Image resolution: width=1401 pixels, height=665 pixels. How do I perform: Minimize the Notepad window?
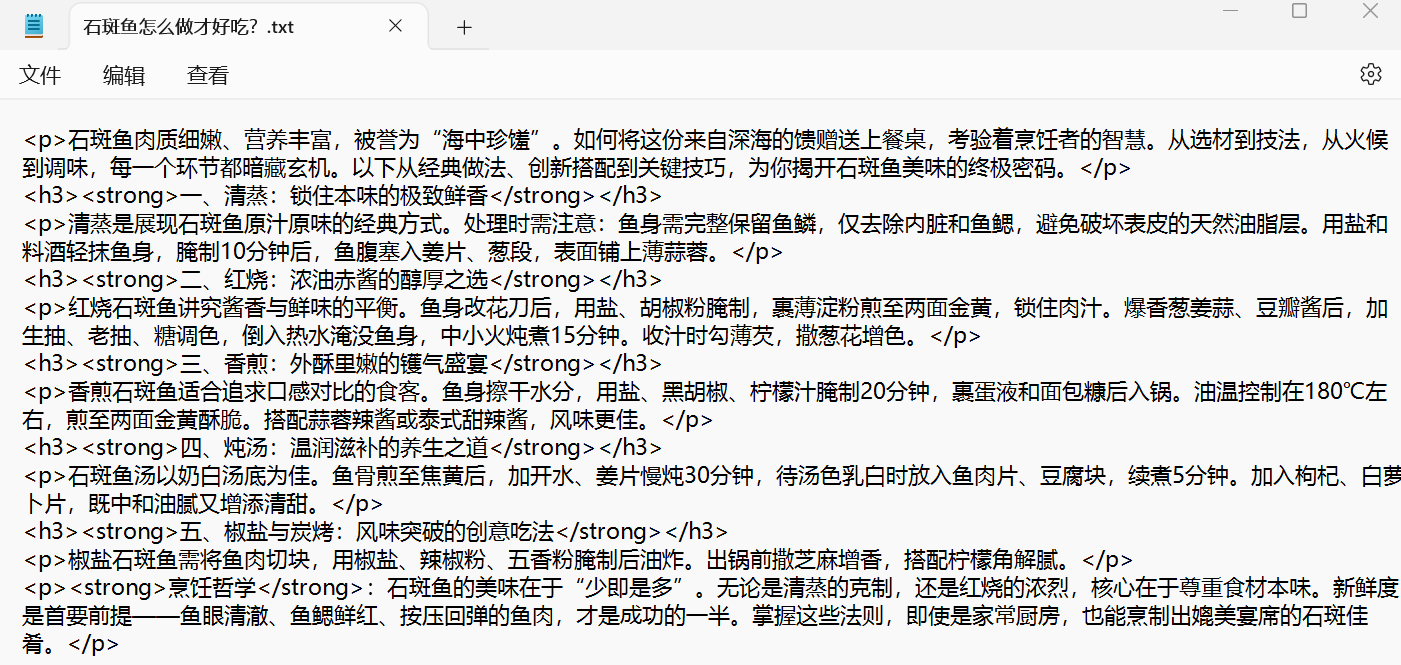point(1229,11)
